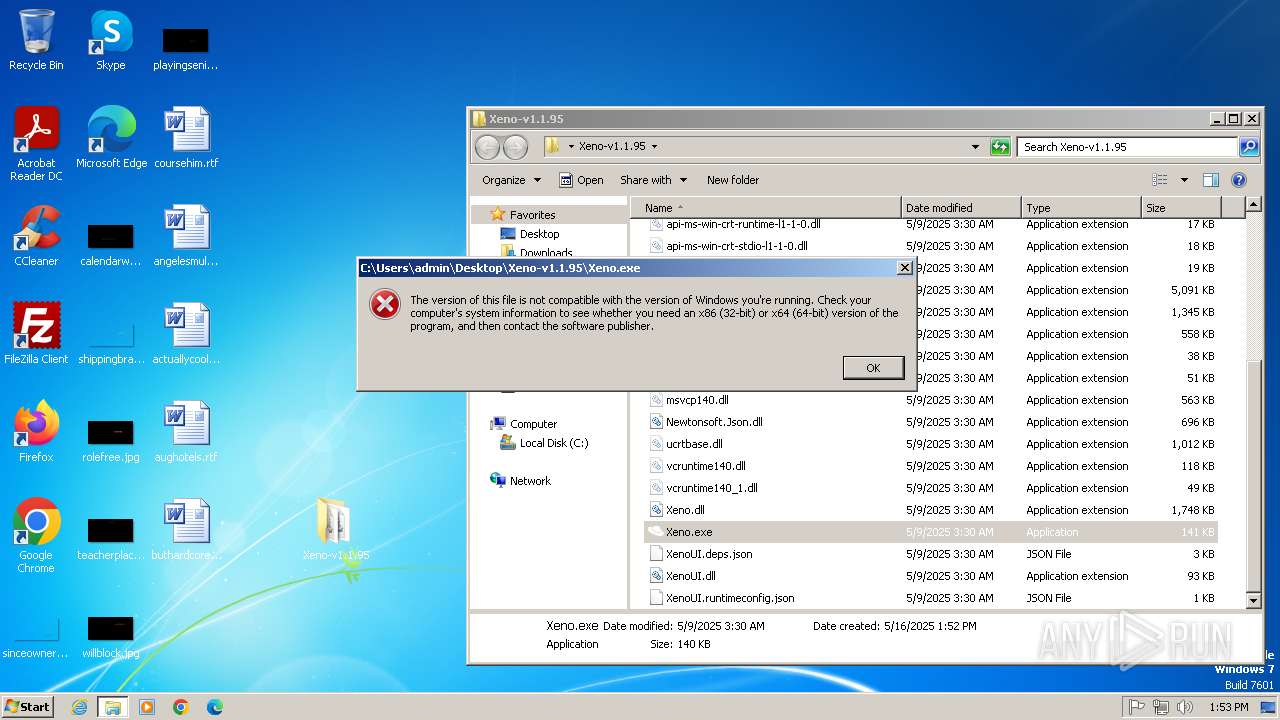Click the Edge taskbar icon
This screenshot has width=1280, height=720.
pos(215,707)
